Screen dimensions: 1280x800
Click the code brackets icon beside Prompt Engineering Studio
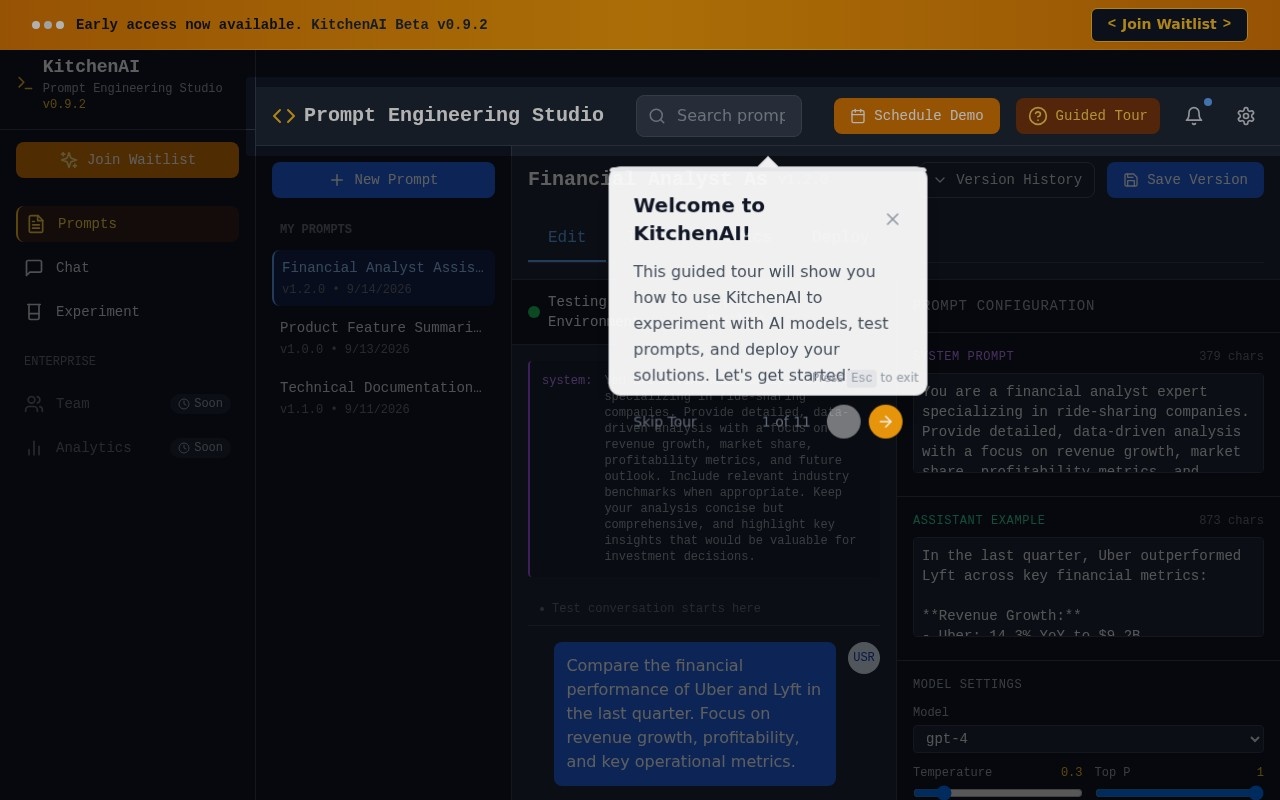click(x=284, y=116)
